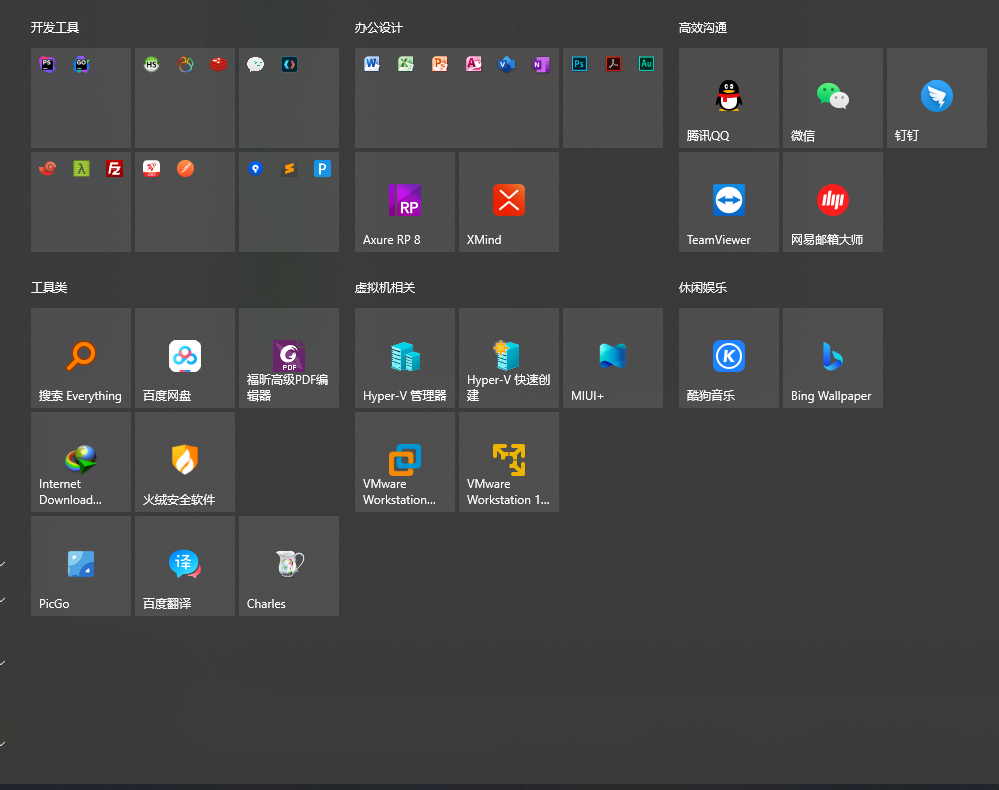This screenshot has width=999, height=790.
Task: Click the Sublime Text icon
Action: click(x=289, y=168)
